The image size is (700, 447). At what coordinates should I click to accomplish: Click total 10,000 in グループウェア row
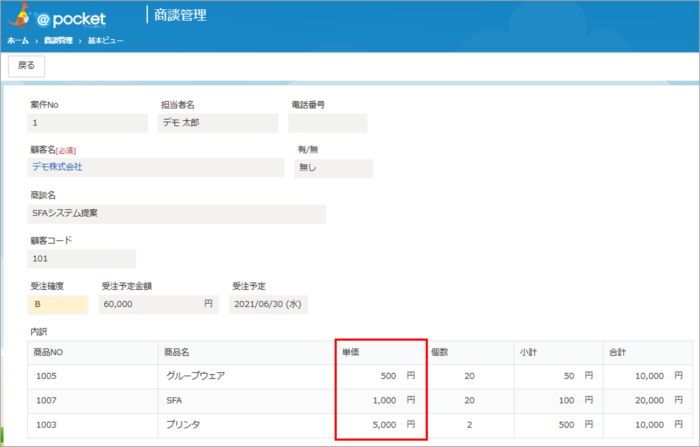point(648,376)
